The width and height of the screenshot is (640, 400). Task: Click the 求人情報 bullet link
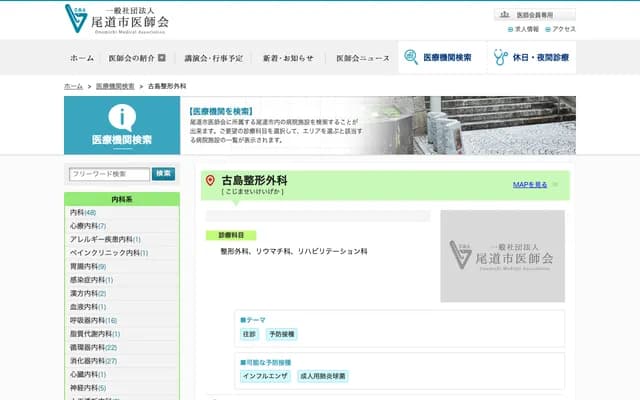pos(524,29)
